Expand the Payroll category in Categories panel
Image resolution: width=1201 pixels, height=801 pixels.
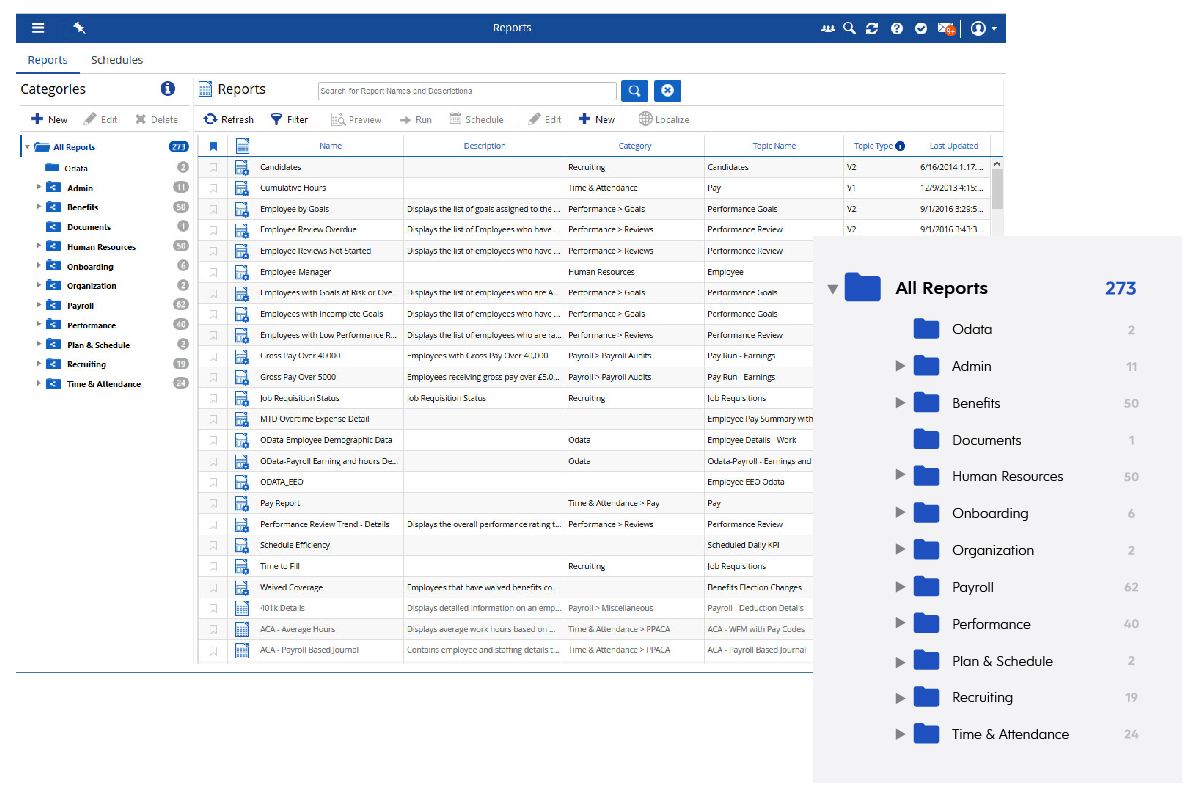tap(39, 306)
